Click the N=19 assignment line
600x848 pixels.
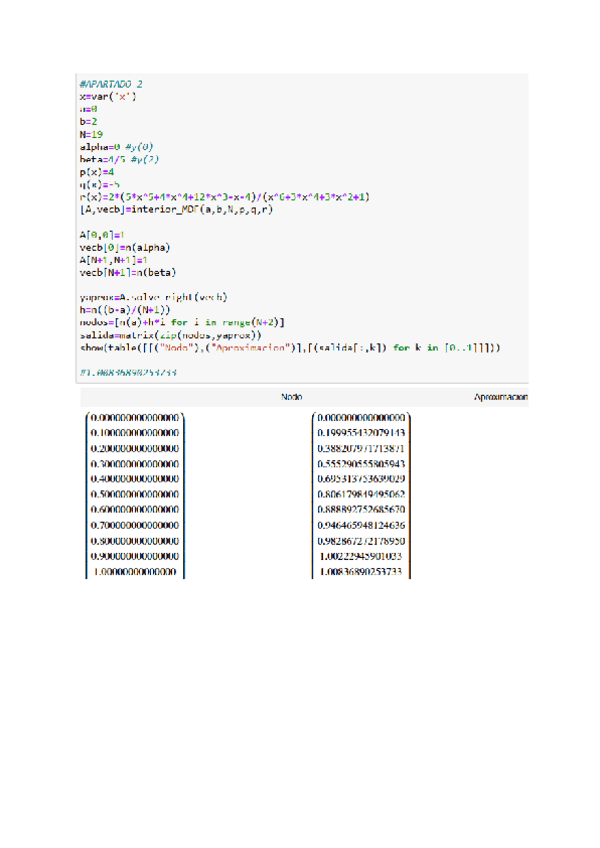(91, 132)
